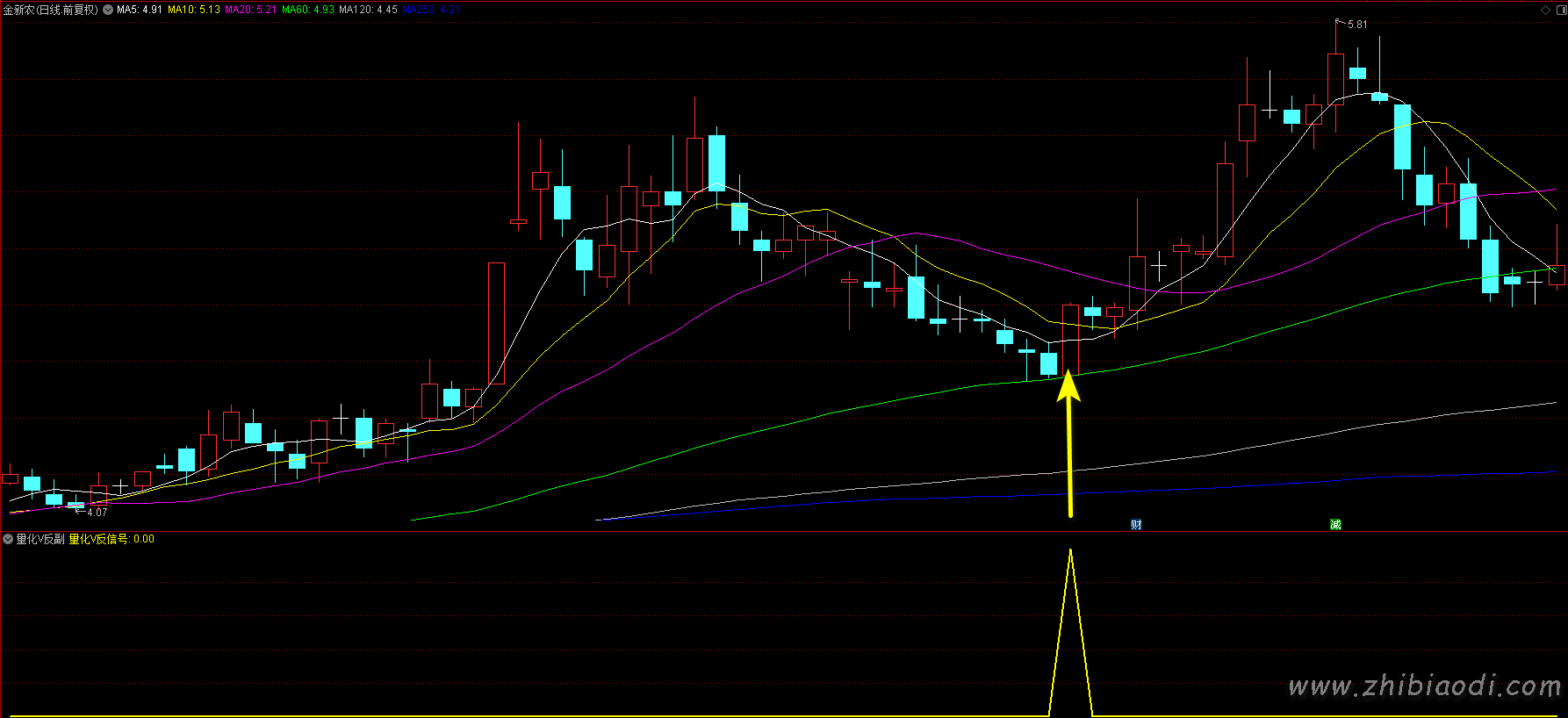This screenshot has height=718, width=1568.
Task: Click the 量化V反信号 value label
Action: pyautogui.click(x=111, y=539)
